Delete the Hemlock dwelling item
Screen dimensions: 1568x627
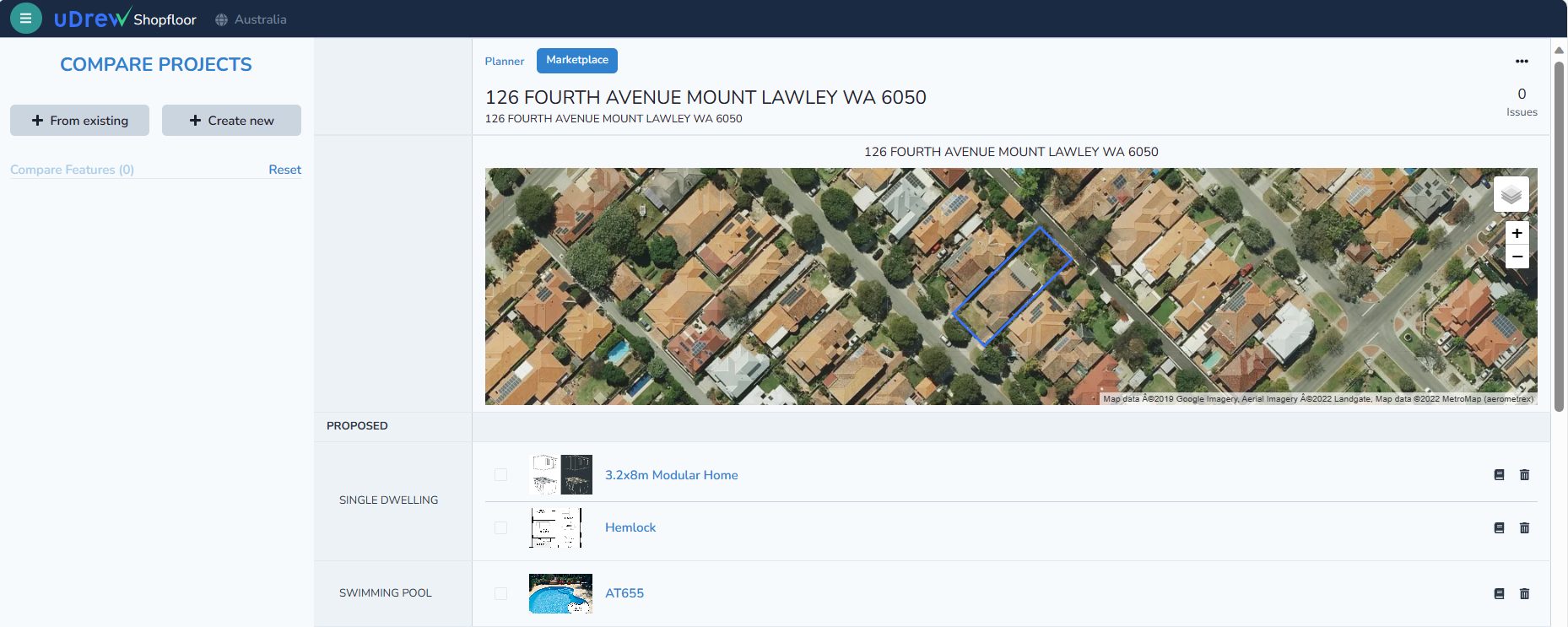tap(1524, 528)
